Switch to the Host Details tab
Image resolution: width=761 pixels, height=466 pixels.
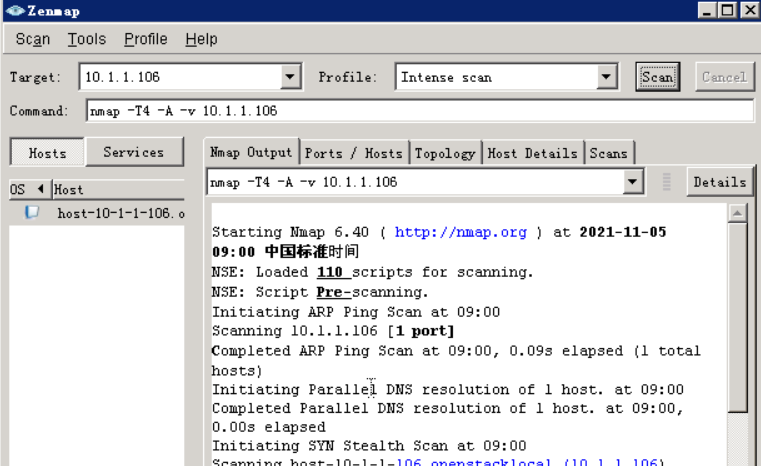pyautogui.click(x=532, y=153)
